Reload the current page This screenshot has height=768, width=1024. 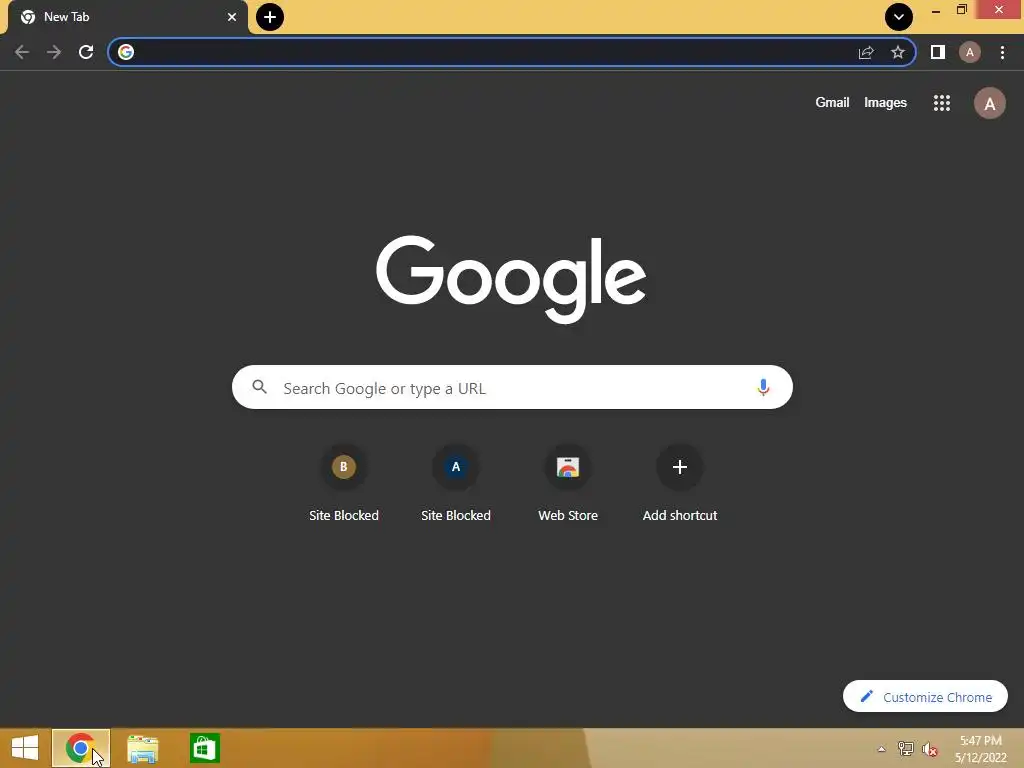point(86,52)
